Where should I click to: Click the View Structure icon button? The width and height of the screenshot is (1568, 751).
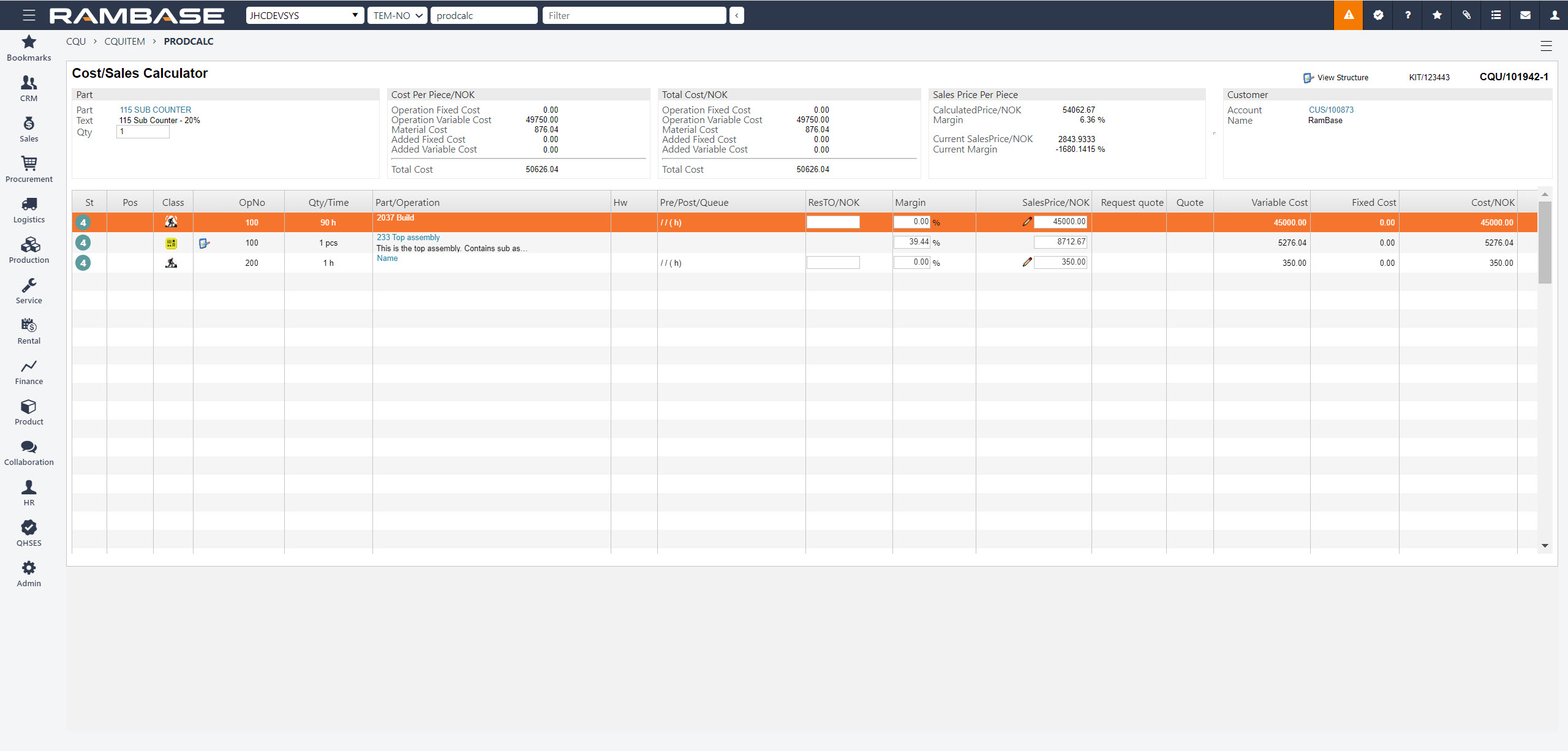[1308, 74]
